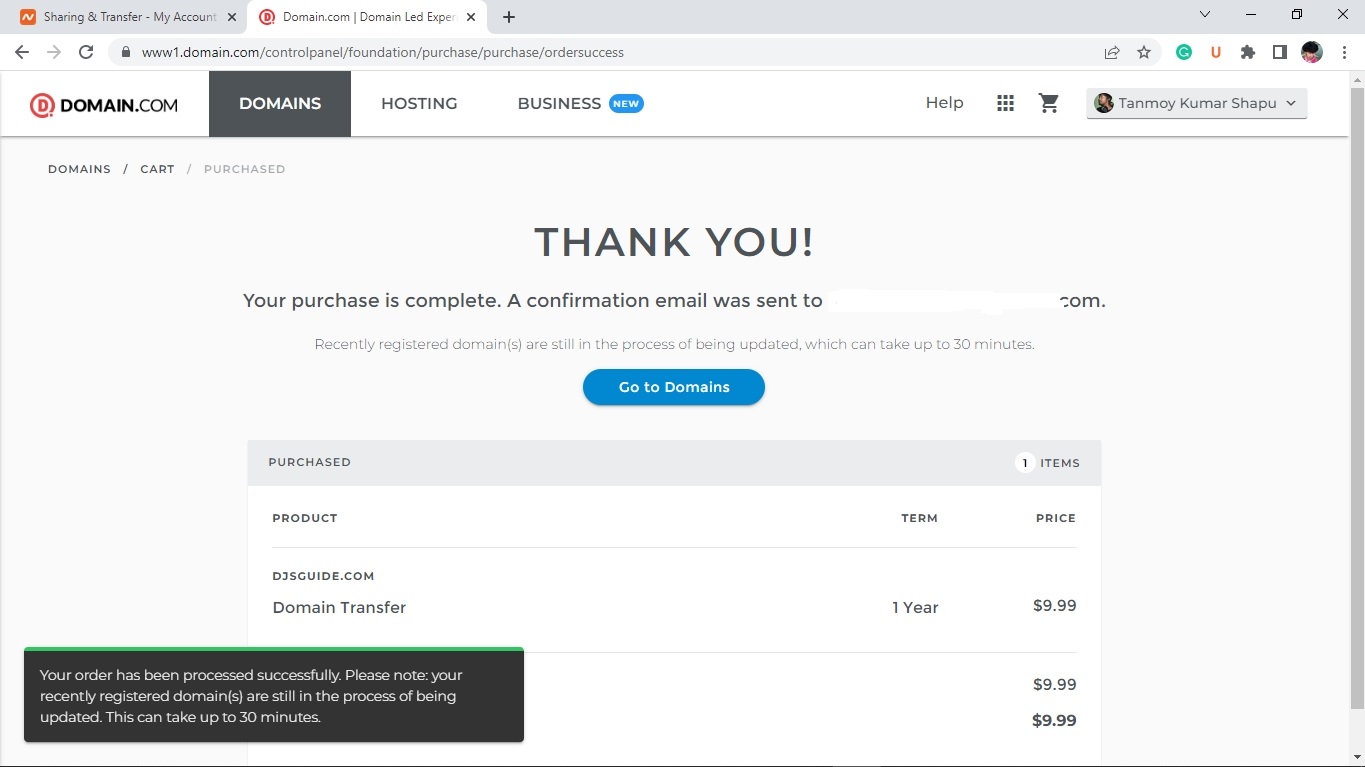Click the Go to Domains button
Image resolution: width=1365 pixels, height=767 pixels.
(673, 387)
